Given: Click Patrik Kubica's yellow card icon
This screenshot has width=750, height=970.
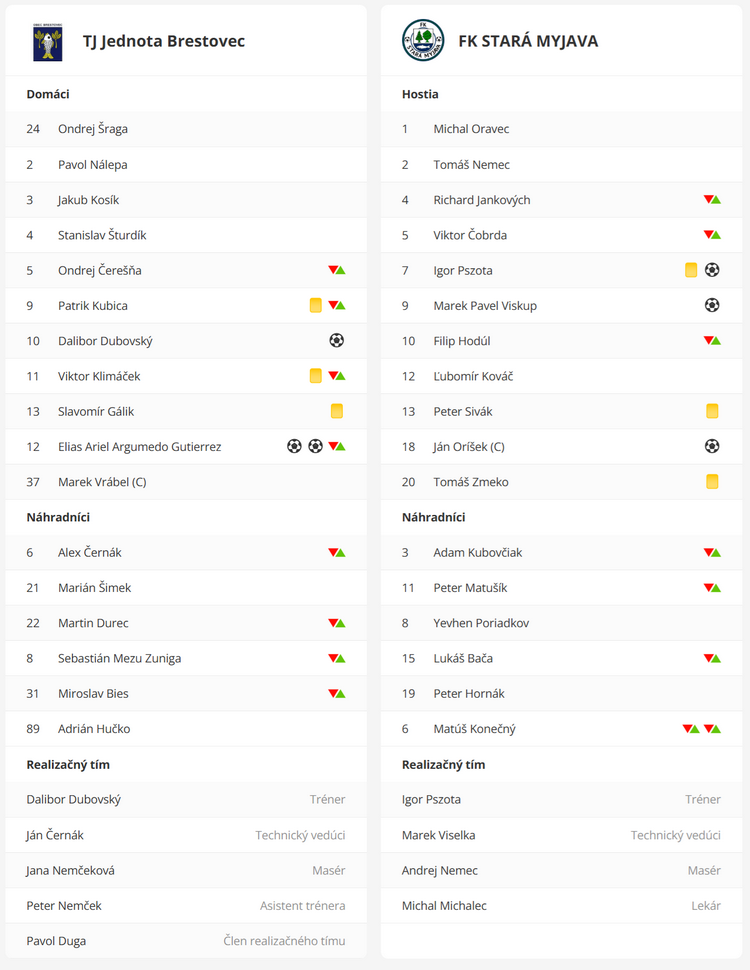Looking at the screenshot, I should tap(316, 306).
